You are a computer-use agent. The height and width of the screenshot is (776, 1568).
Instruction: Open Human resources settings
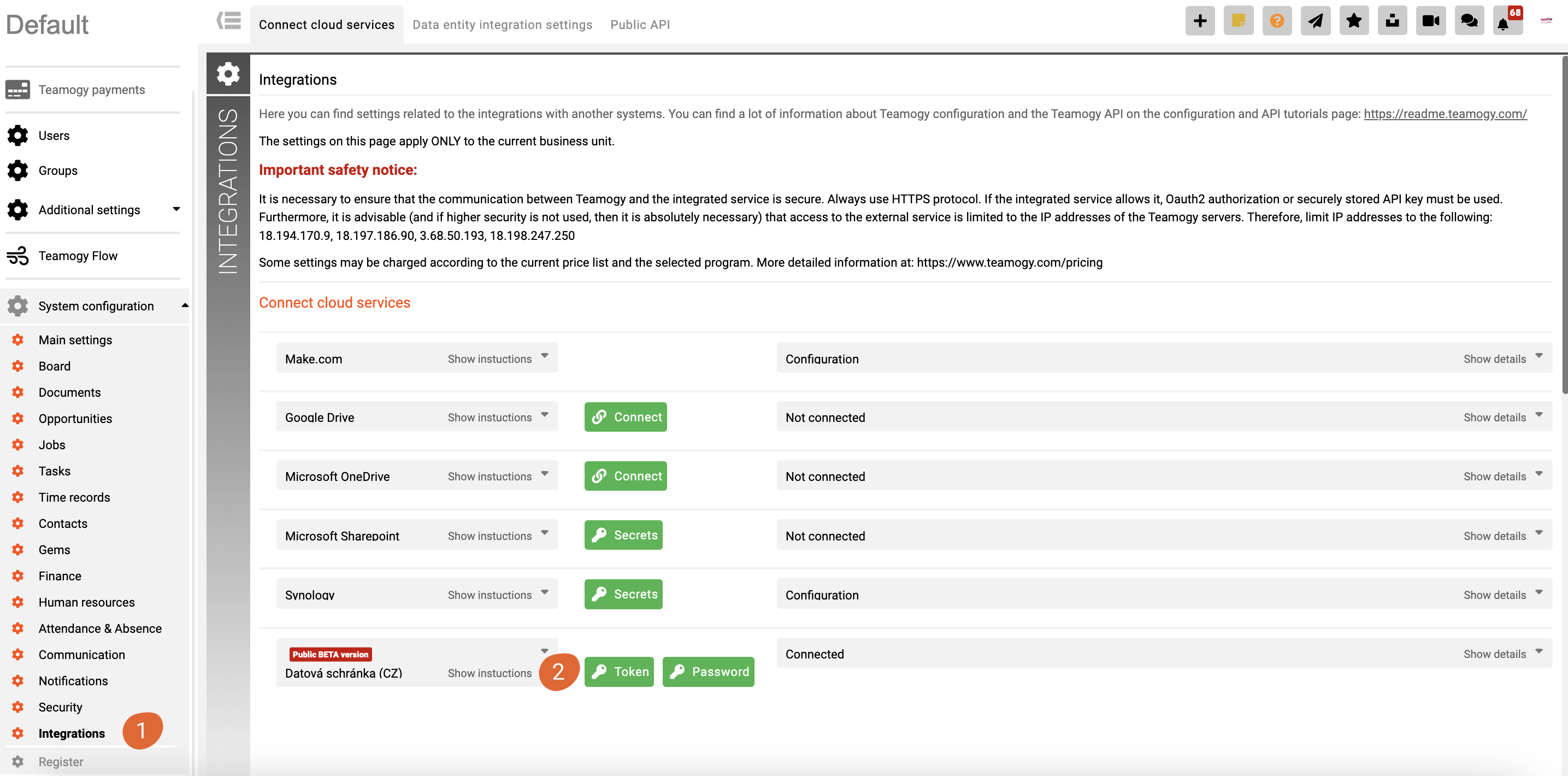coord(86,602)
